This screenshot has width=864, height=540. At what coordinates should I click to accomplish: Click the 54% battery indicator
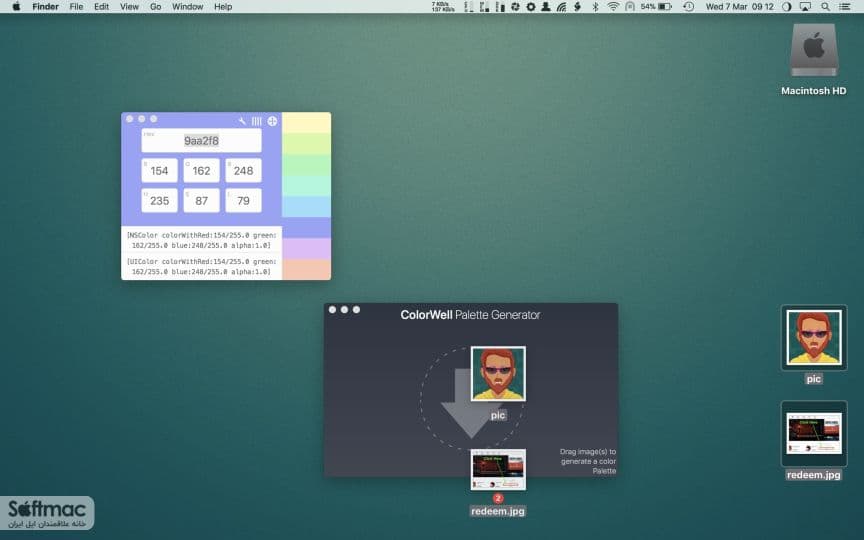[x=656, y=7]
